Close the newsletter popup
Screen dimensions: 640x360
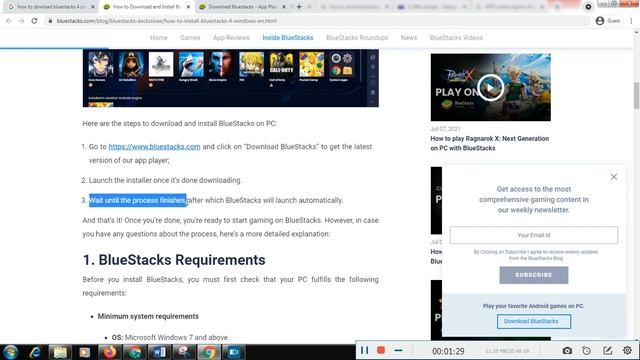[613, 177]
